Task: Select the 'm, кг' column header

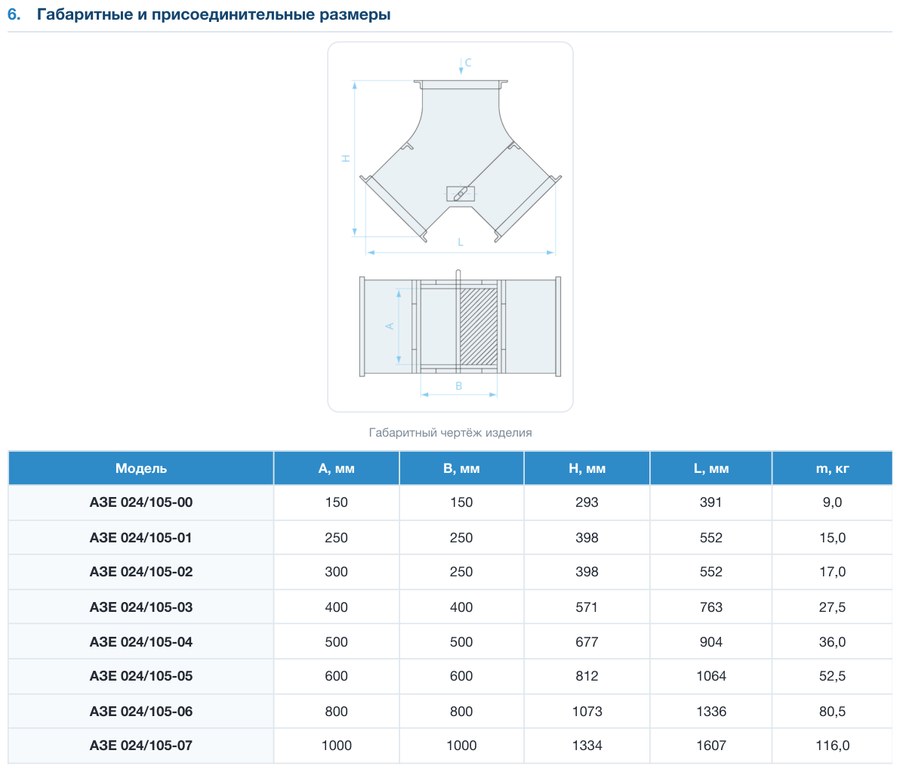Action: click(832, 468)
